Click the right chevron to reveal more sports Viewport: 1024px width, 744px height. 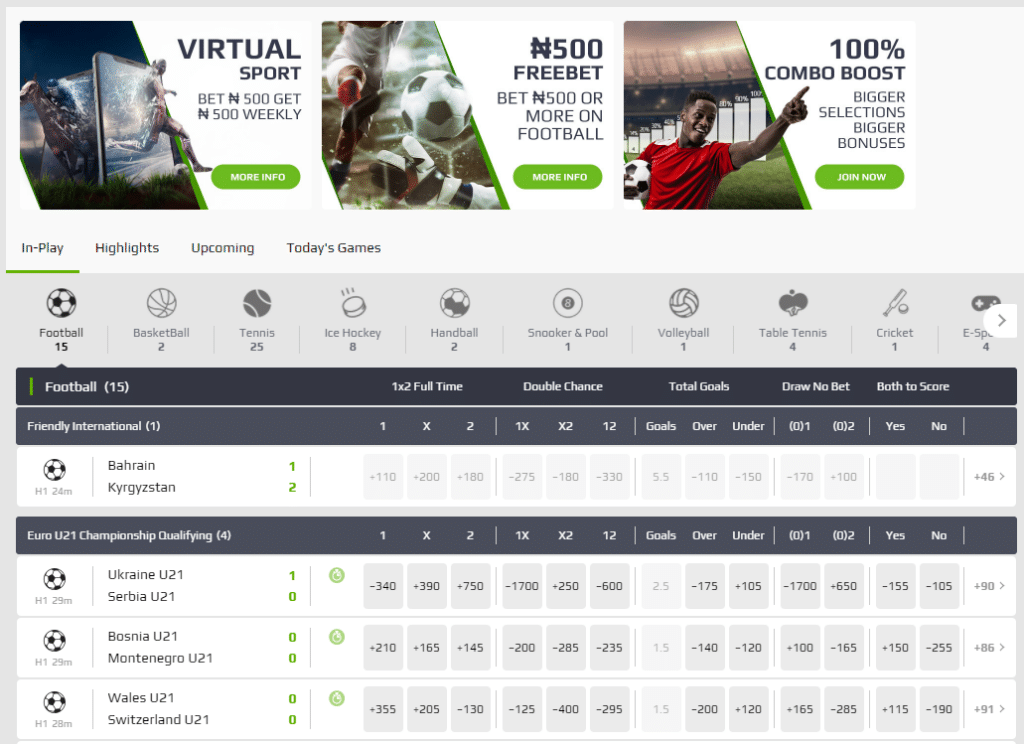pyautogui.click(x=1001, y=320)
